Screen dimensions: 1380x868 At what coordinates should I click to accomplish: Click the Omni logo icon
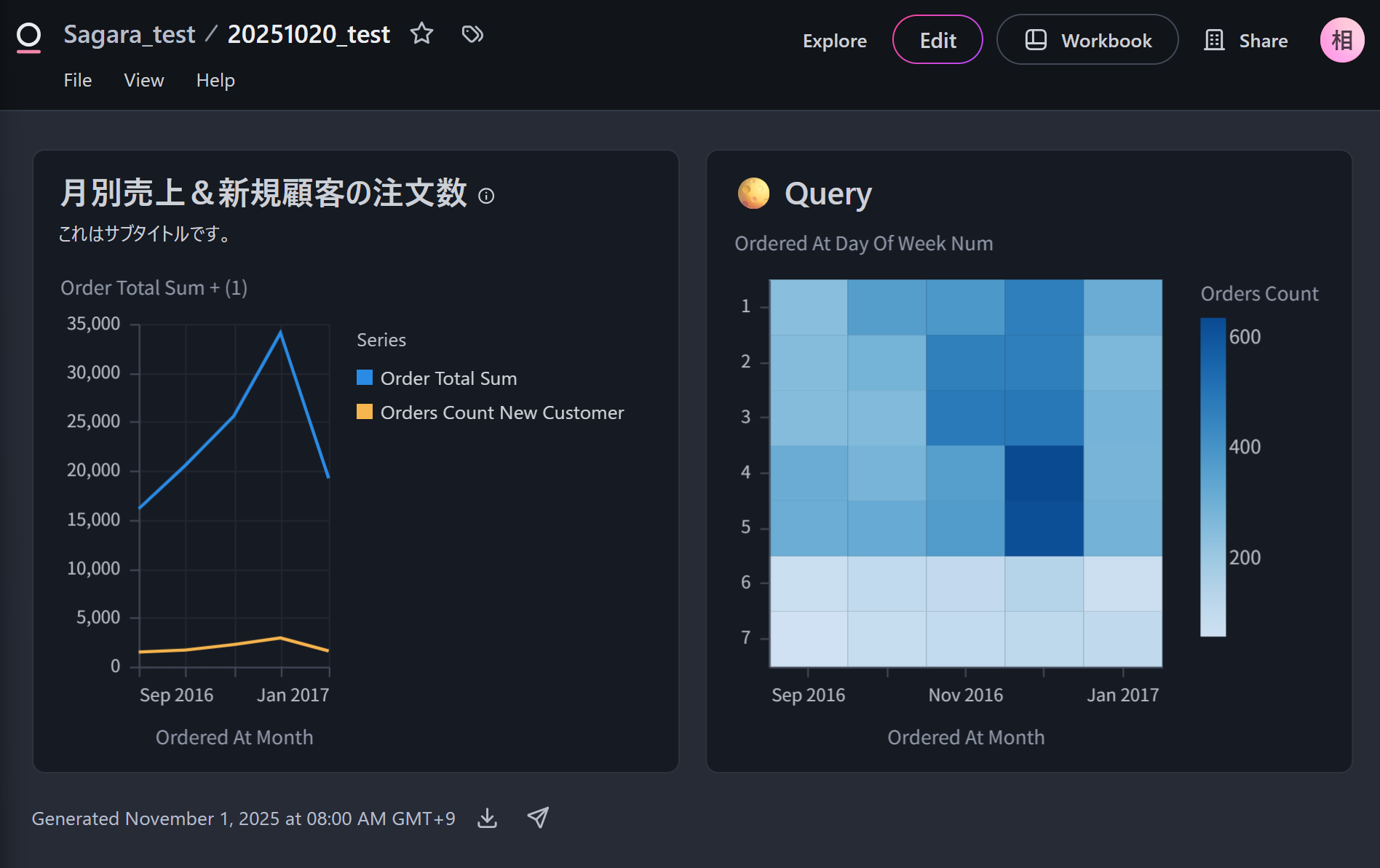click(29, 36)
